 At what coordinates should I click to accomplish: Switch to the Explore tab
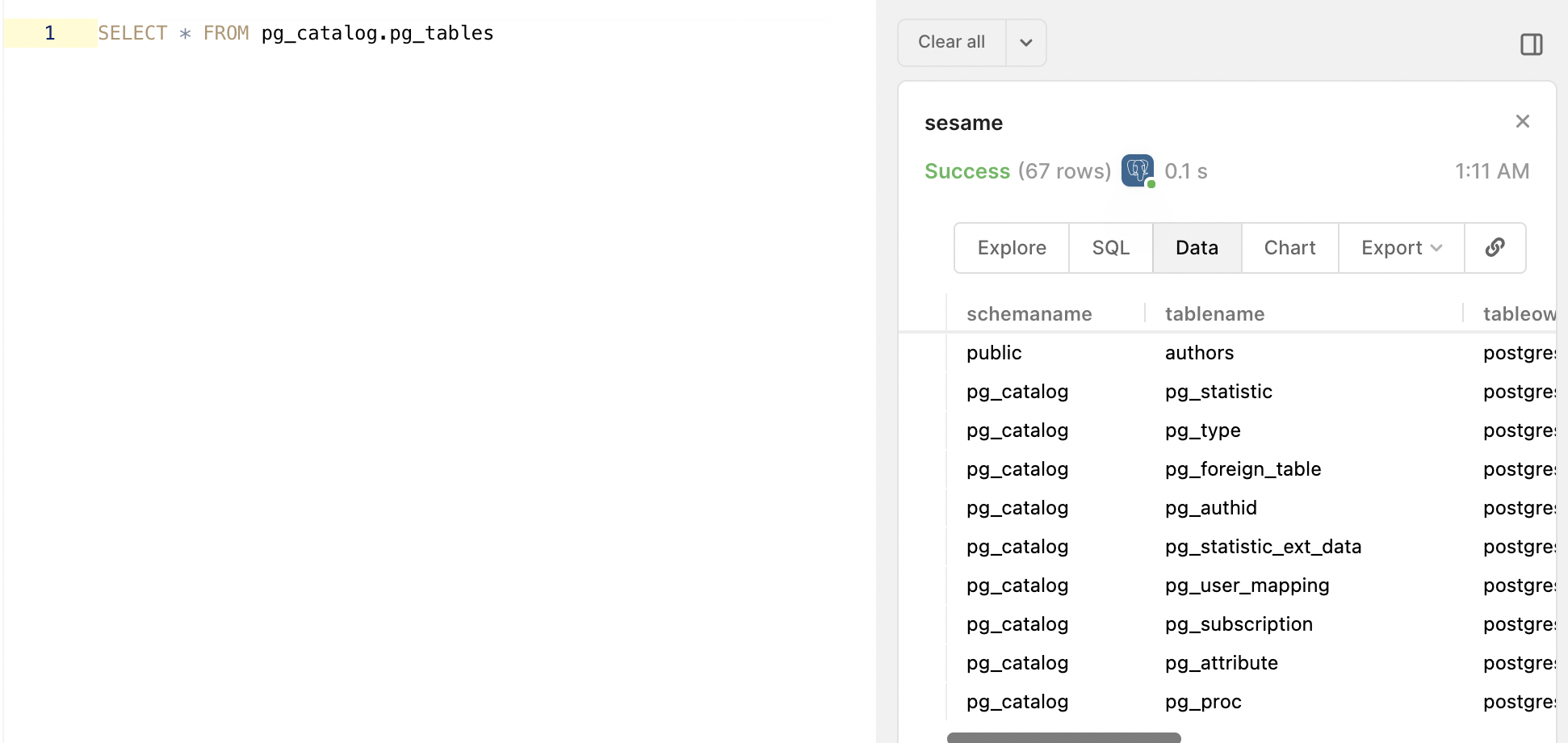coord(1012,247)
